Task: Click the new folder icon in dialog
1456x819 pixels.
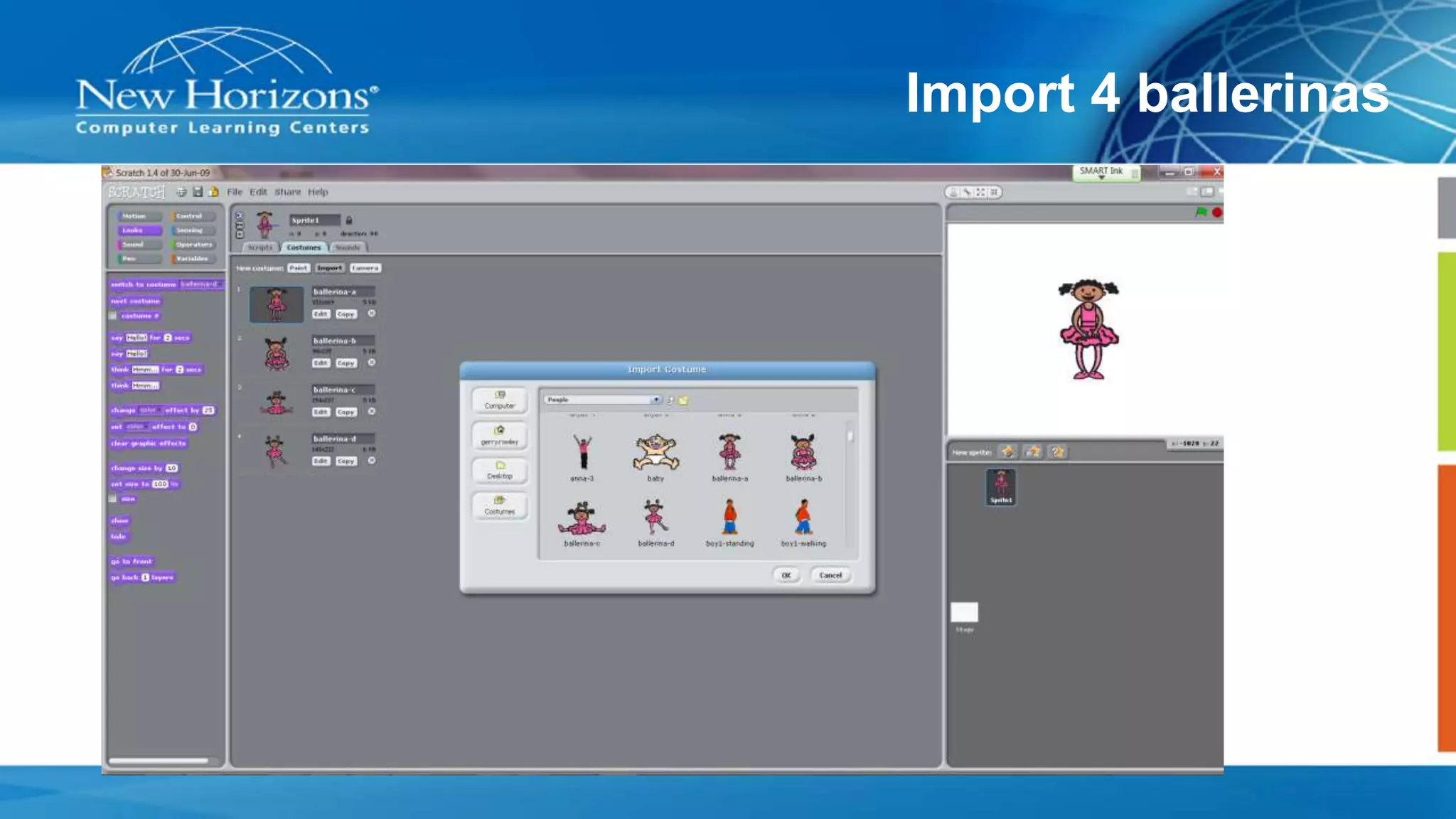Action: (683, 400)
